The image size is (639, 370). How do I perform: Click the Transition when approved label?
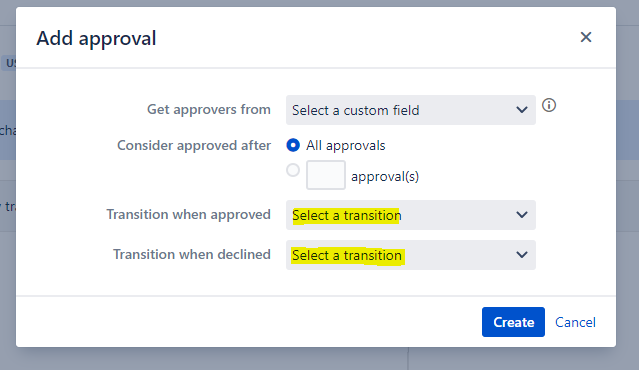coord(189,214)
